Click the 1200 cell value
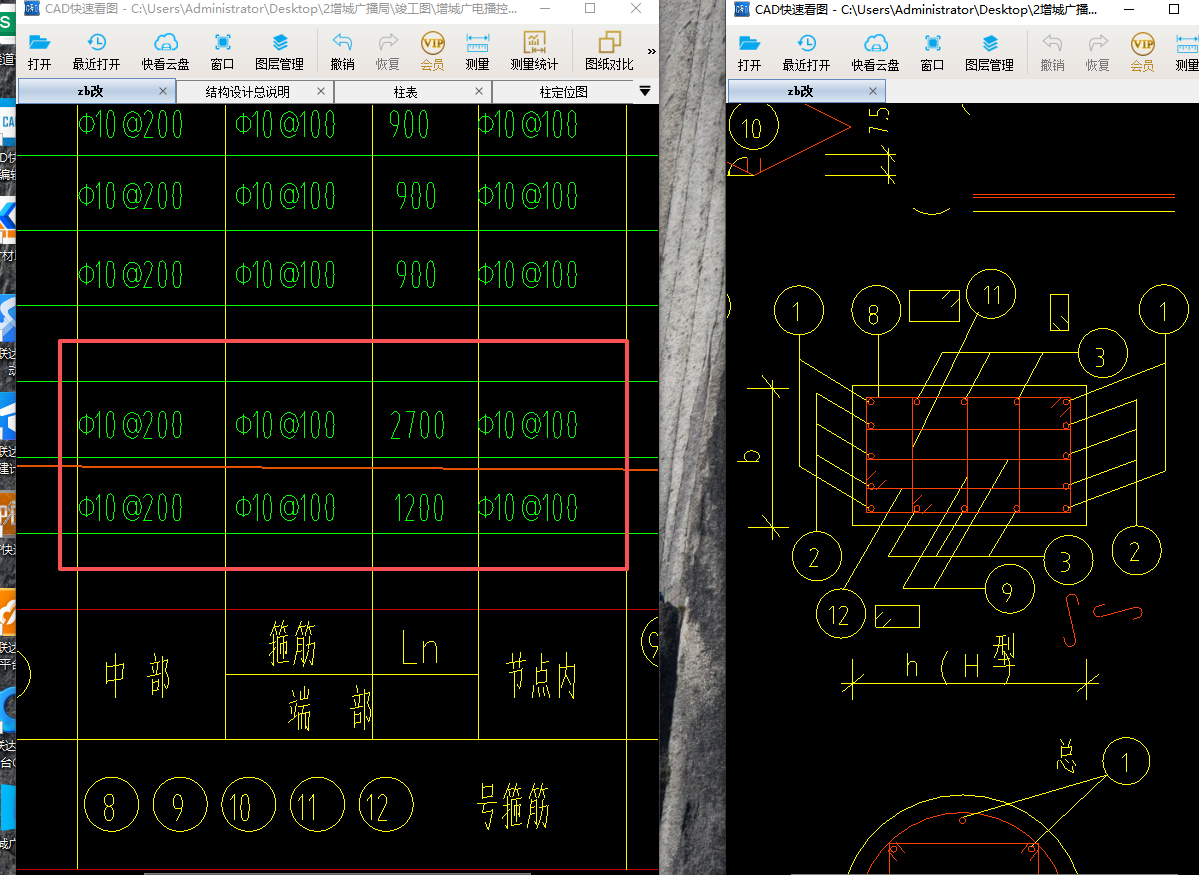Image resolution: width=1199 pixels, height=875 pixels. [419, 508]
